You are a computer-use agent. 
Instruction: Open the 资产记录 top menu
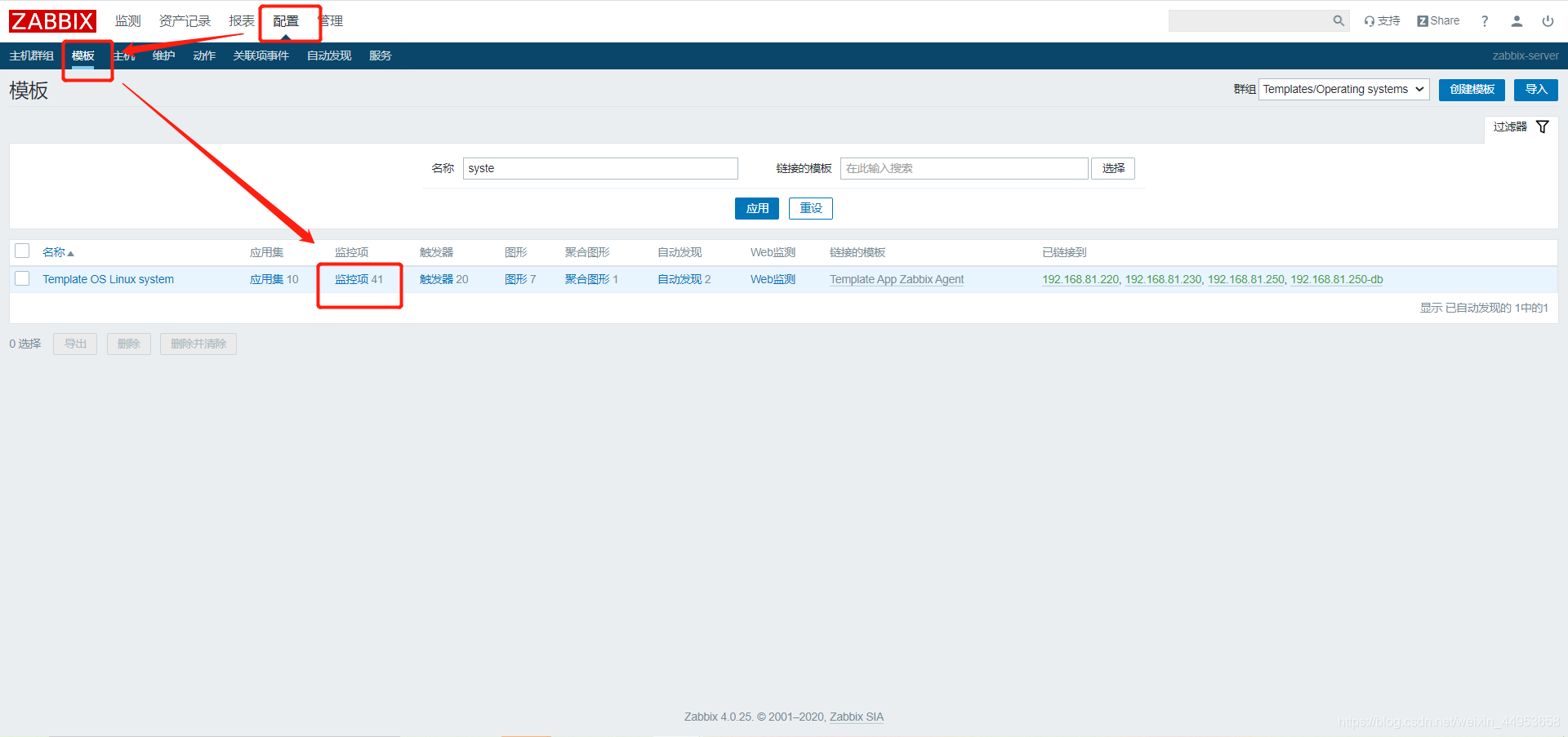(185, 21)
